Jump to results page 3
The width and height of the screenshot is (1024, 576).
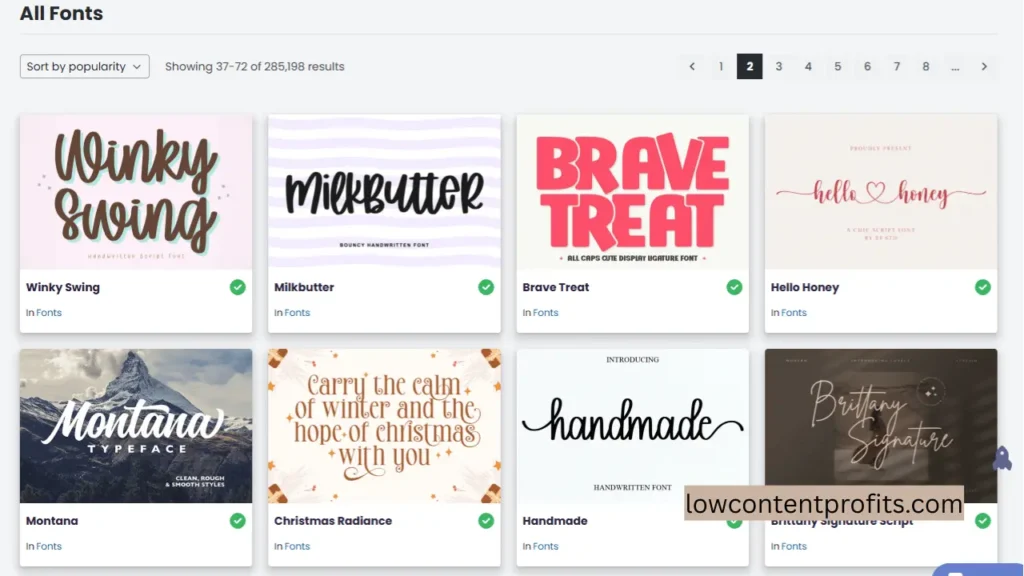coord(778,67)
